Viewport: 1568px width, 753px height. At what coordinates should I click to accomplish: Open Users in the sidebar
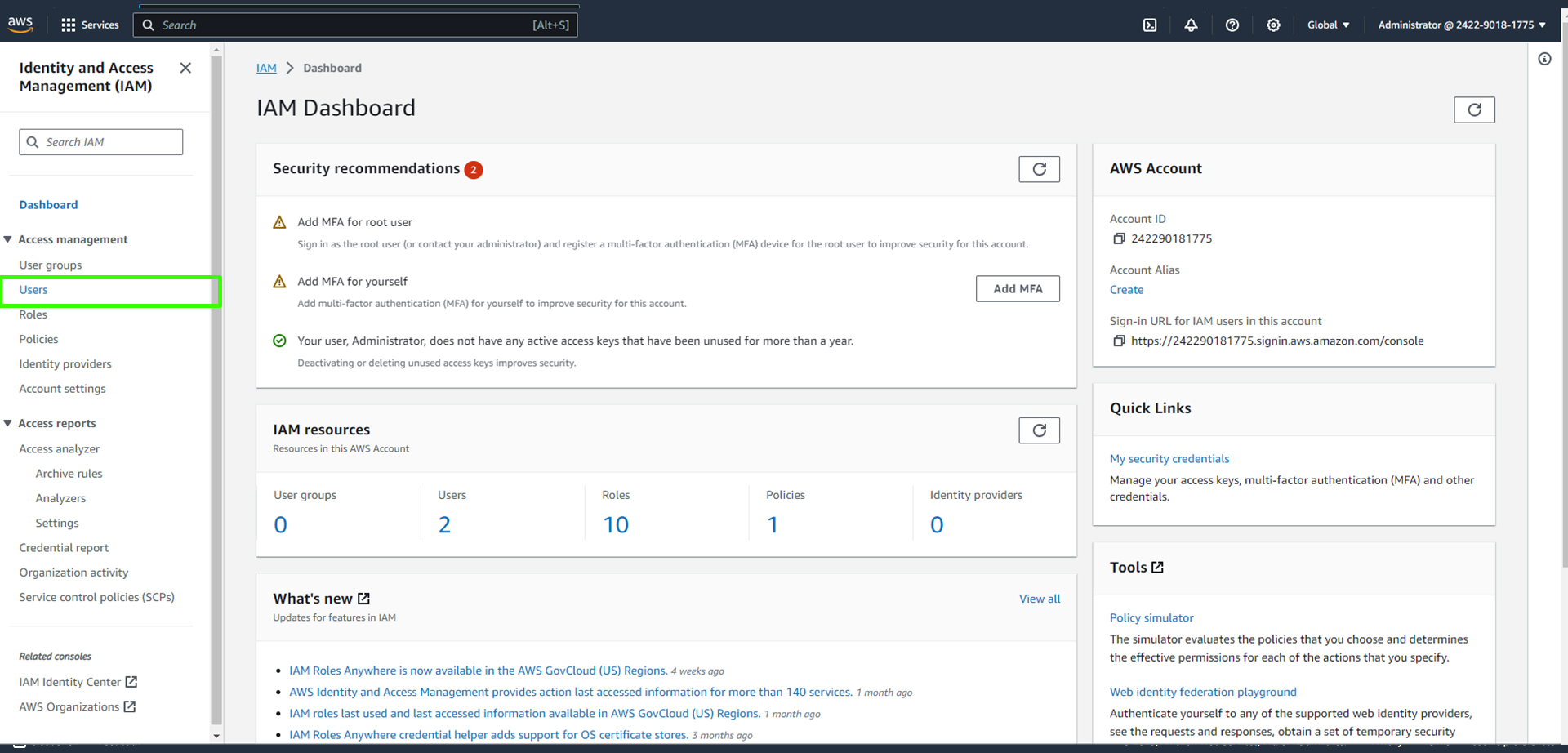(33, 290)
